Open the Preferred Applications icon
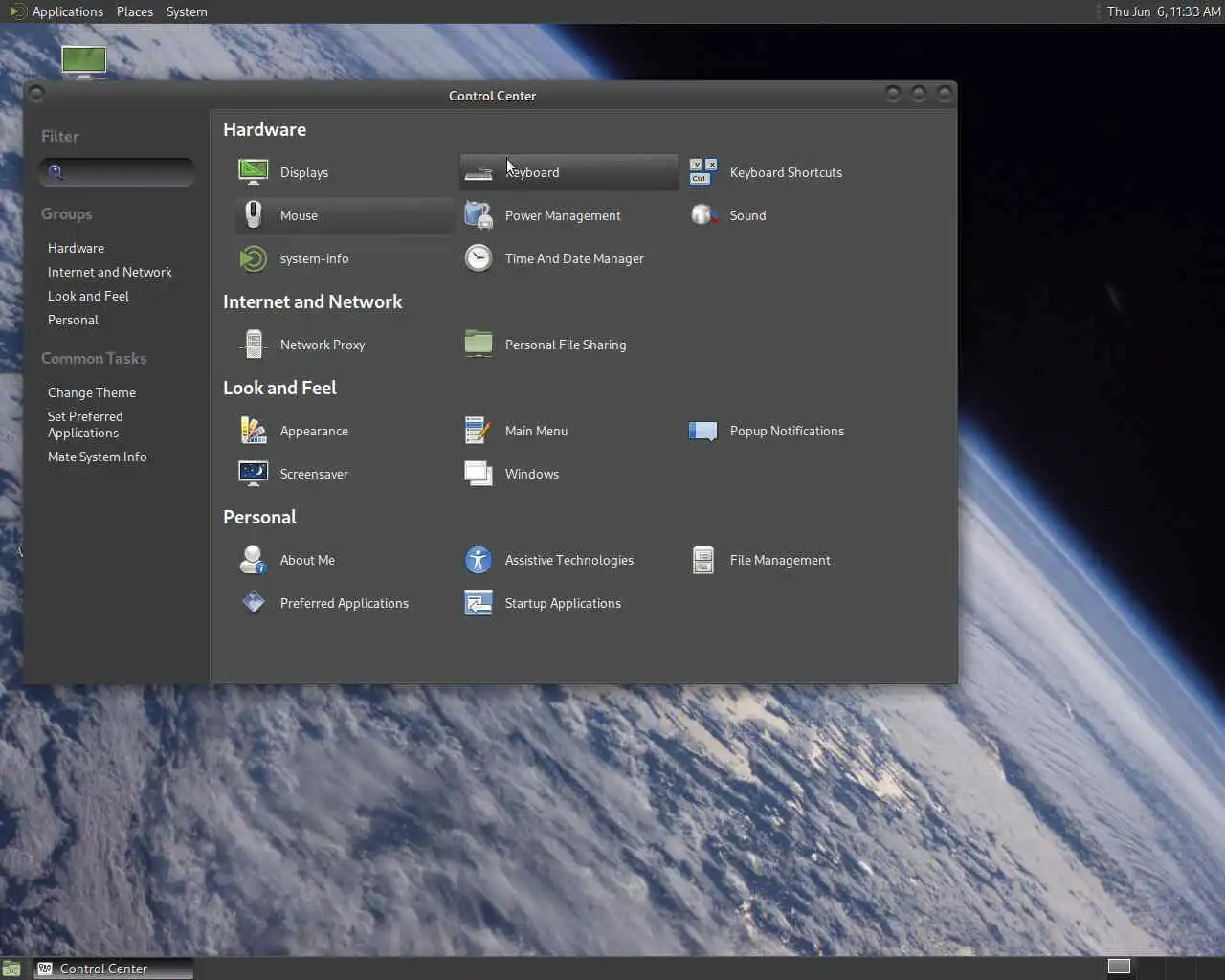1225x980 pixels. click(x=254, y=603)
